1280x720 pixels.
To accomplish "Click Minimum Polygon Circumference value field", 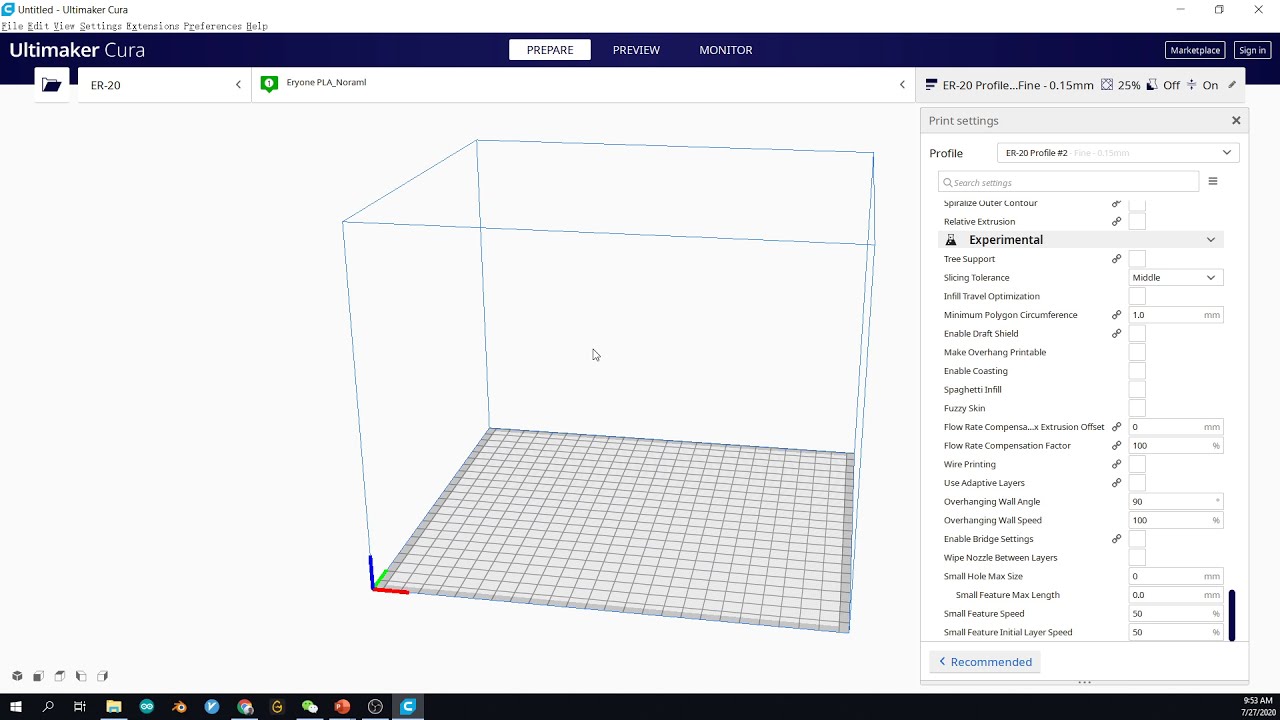I will tap(1175, 315).
